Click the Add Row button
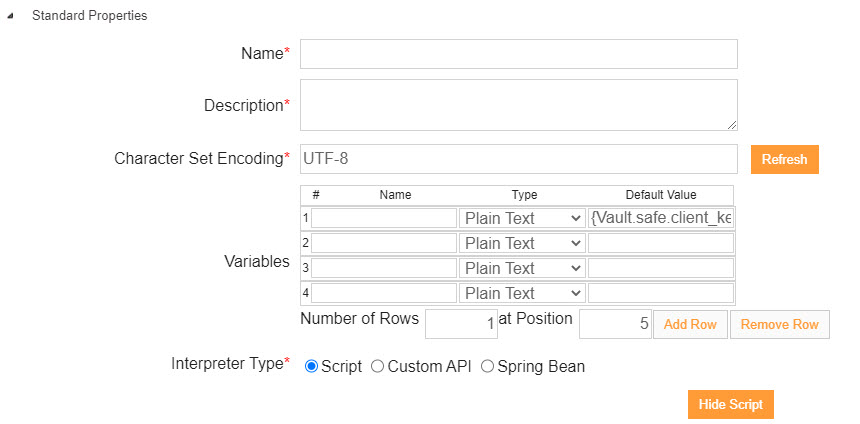Image resolution: width=860 pixels, height=424 pixels. (x=690, y=324)
